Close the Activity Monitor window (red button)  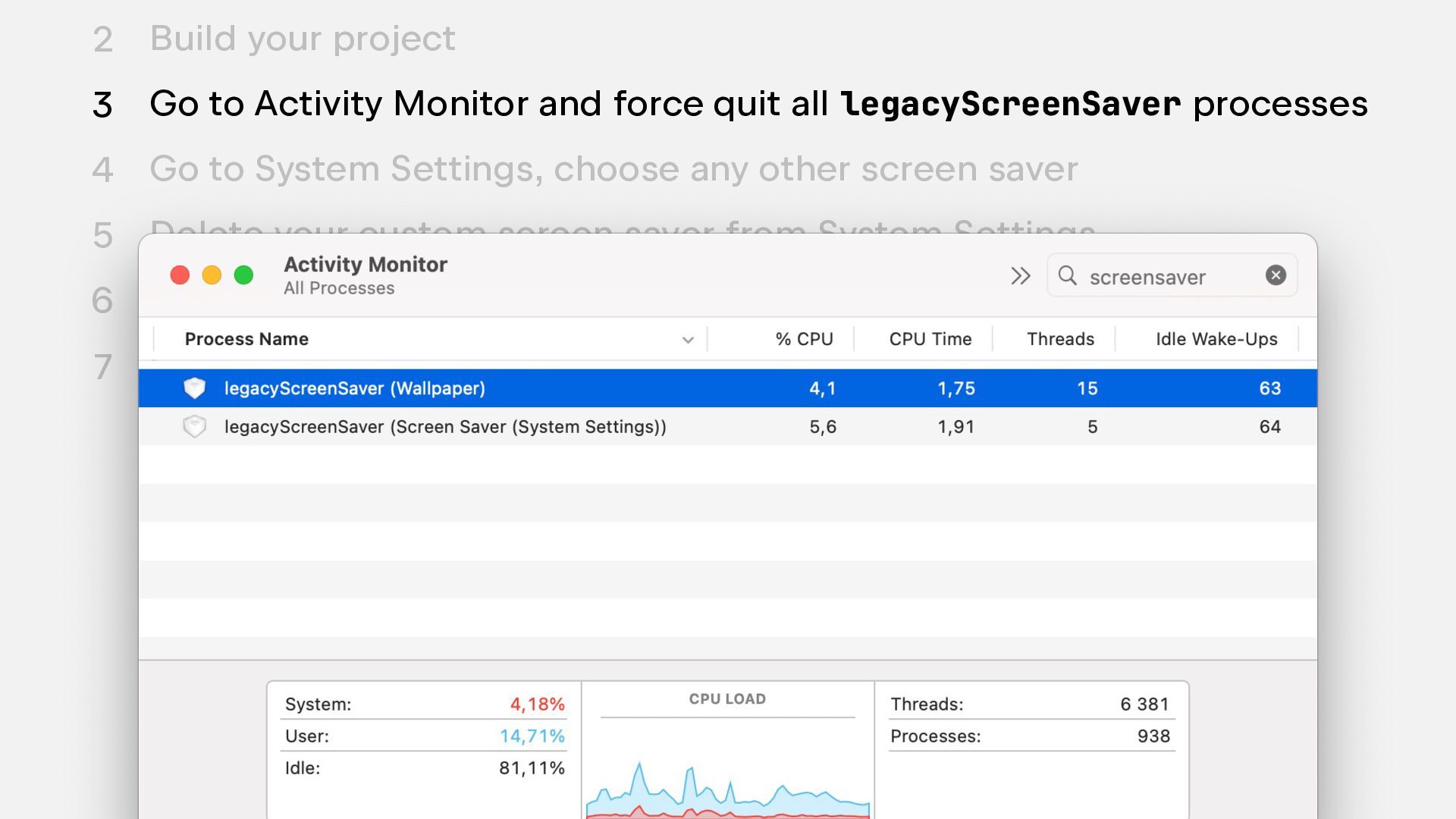[x=180, y=275]
